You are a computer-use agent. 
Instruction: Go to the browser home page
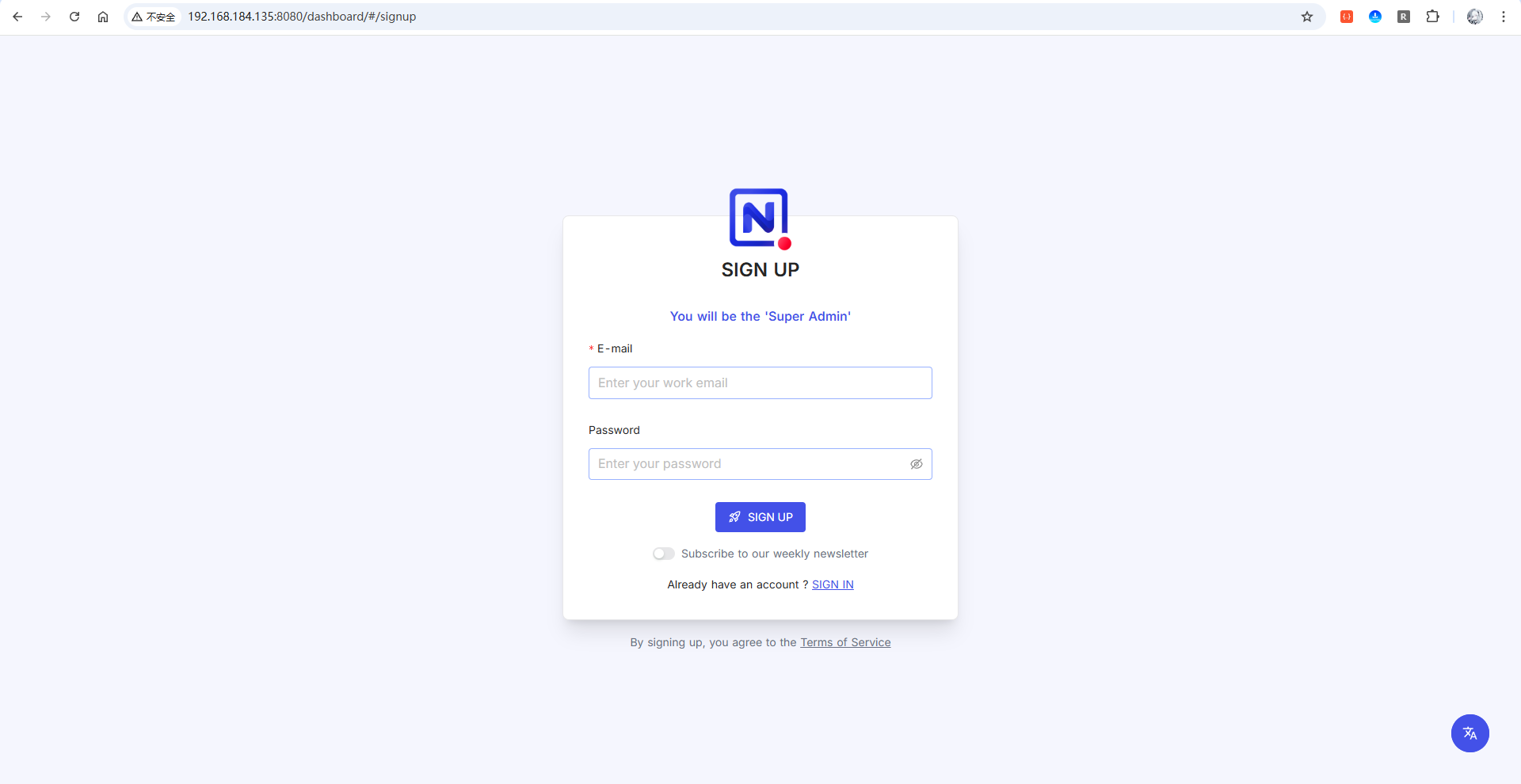[x=103, y=17]
